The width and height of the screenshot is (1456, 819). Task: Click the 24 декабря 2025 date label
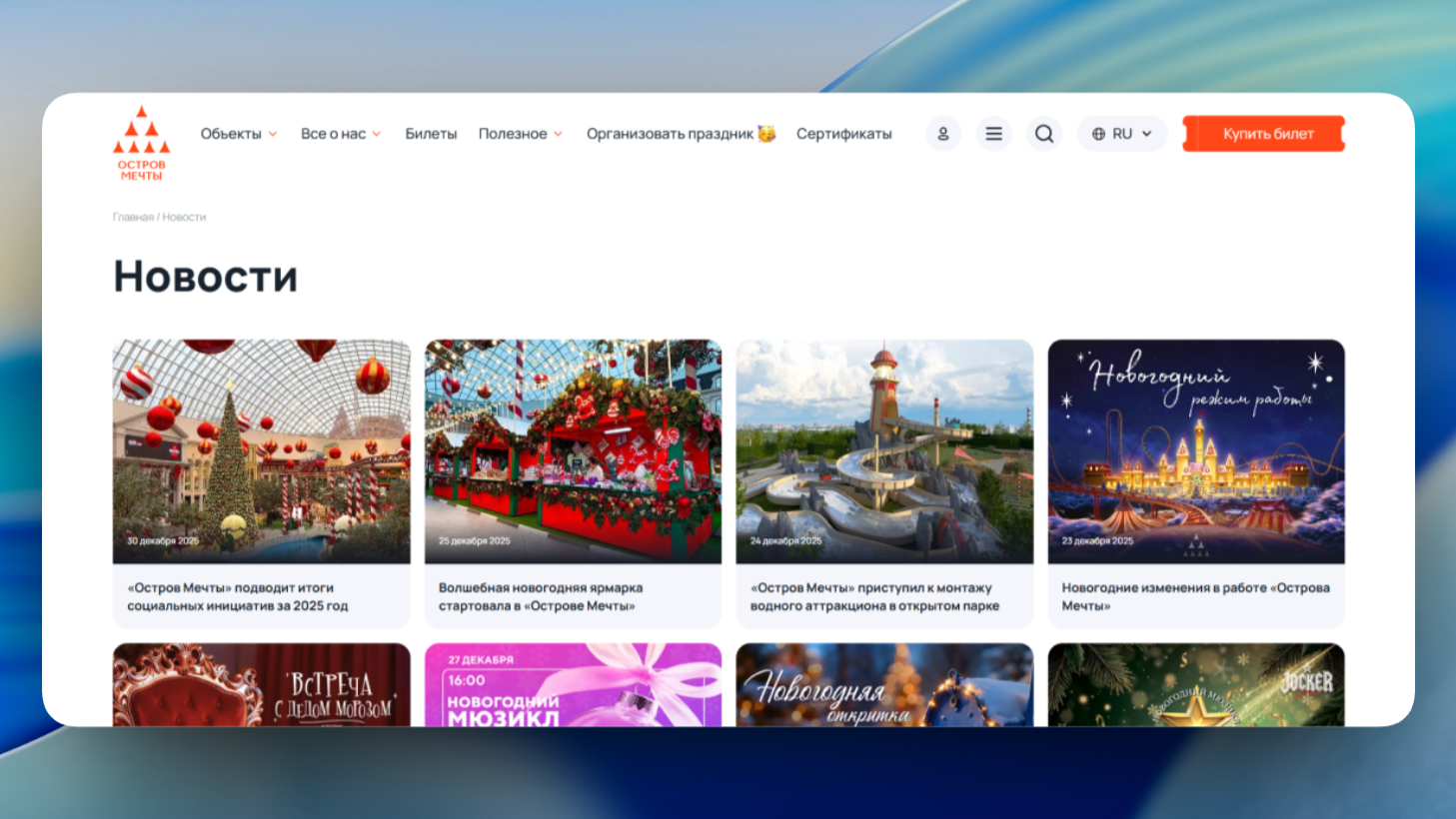[785, 540]
